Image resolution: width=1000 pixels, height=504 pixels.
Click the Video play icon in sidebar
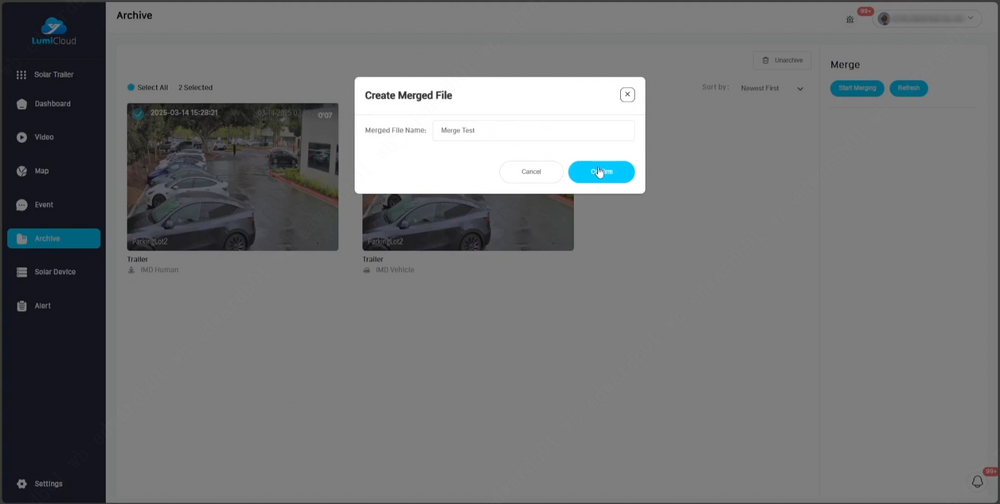22,137
